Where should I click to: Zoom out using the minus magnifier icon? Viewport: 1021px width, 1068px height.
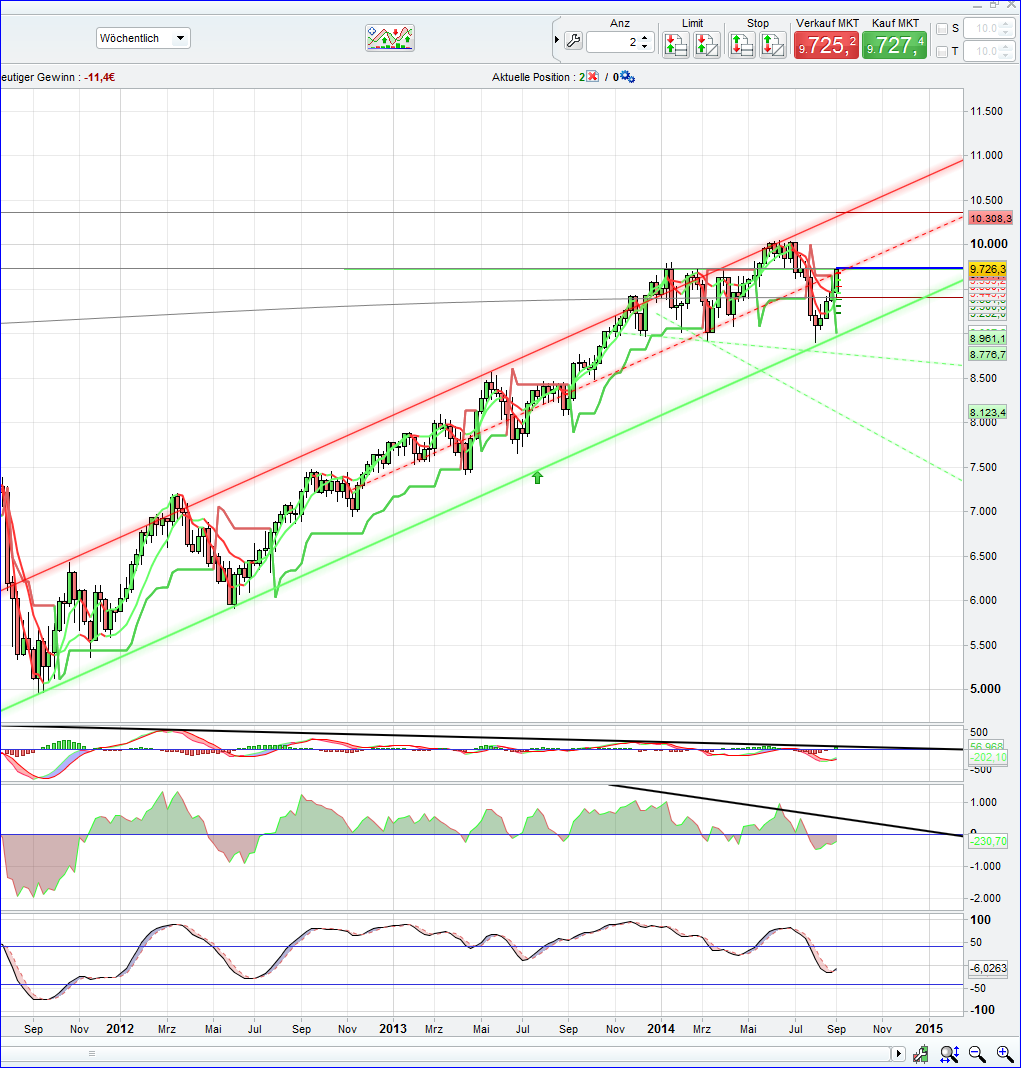click(977, 1054)
